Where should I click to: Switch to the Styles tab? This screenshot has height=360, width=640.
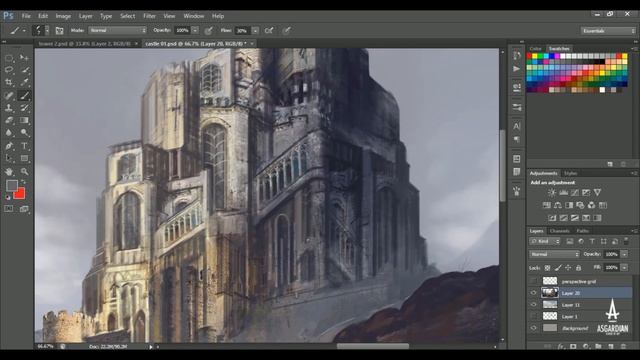click(x=571, y=173)
